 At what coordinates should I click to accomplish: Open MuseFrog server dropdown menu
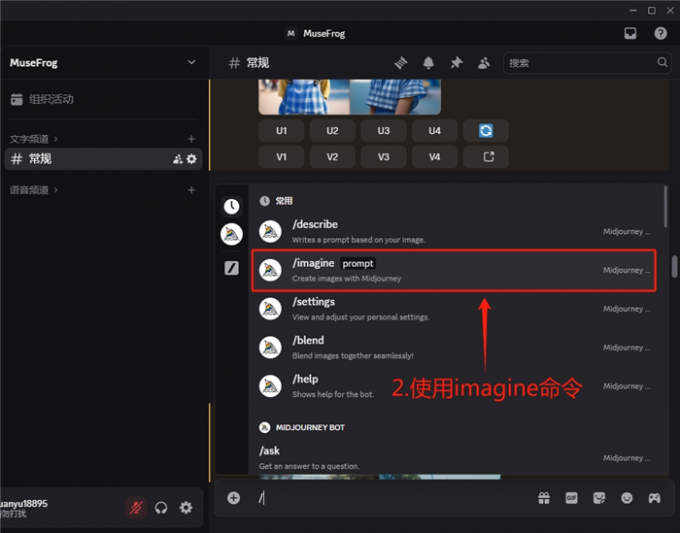191,62
